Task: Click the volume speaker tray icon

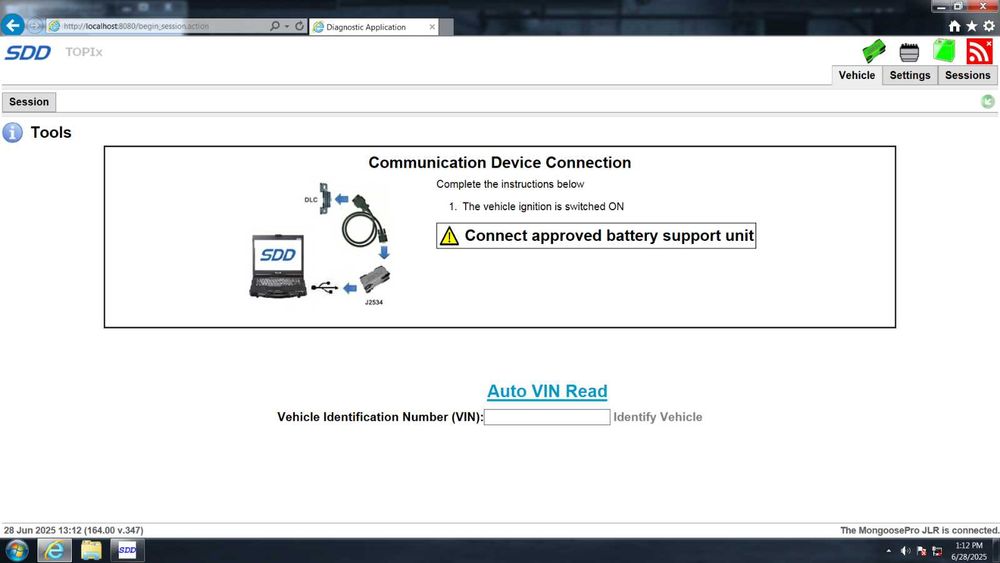Action: 906,551
